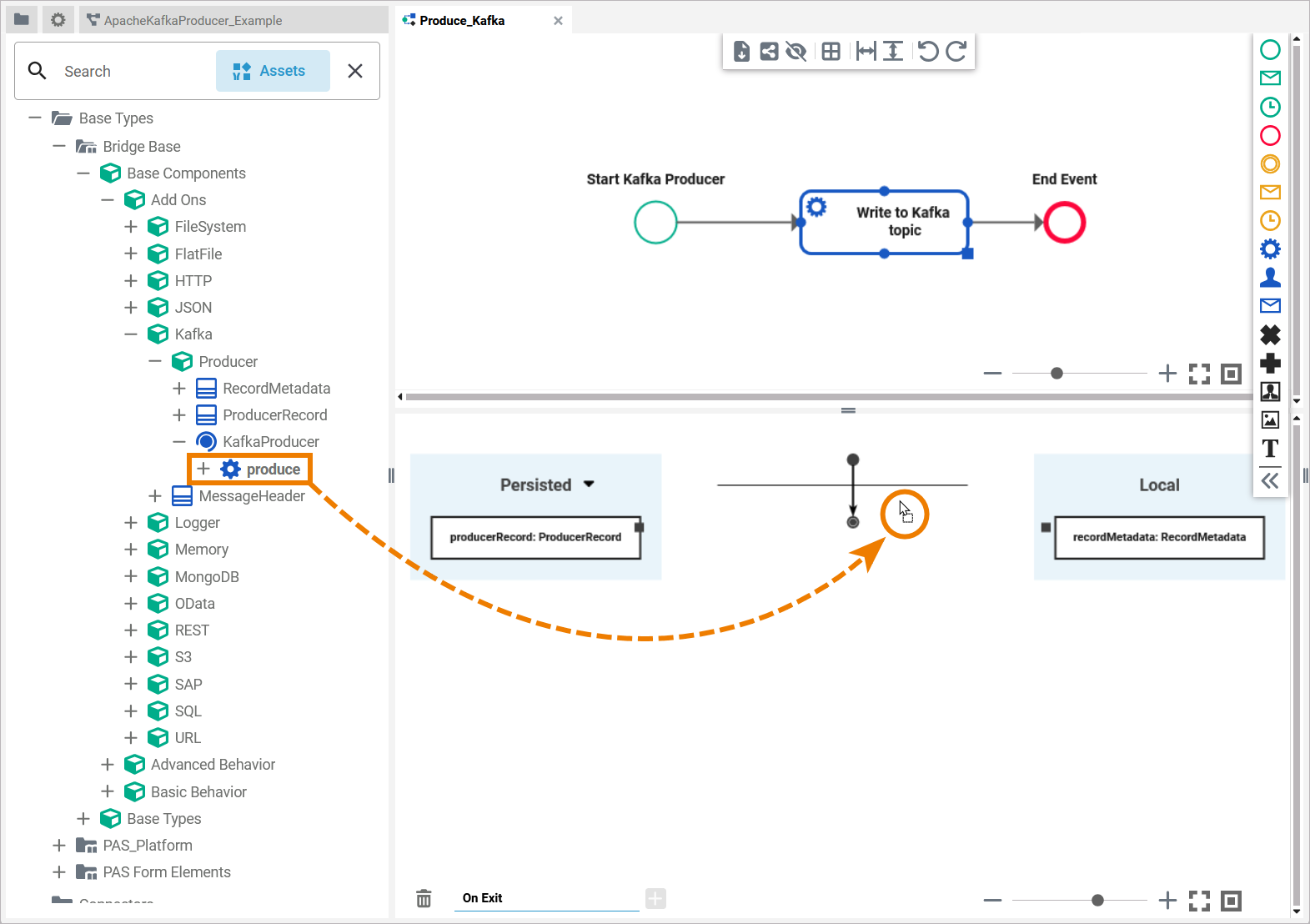The width and height of the screenshot is (1310, 924).
Task: Switch to the Produce_Kafka tab
Action: [x=462, y=20]
